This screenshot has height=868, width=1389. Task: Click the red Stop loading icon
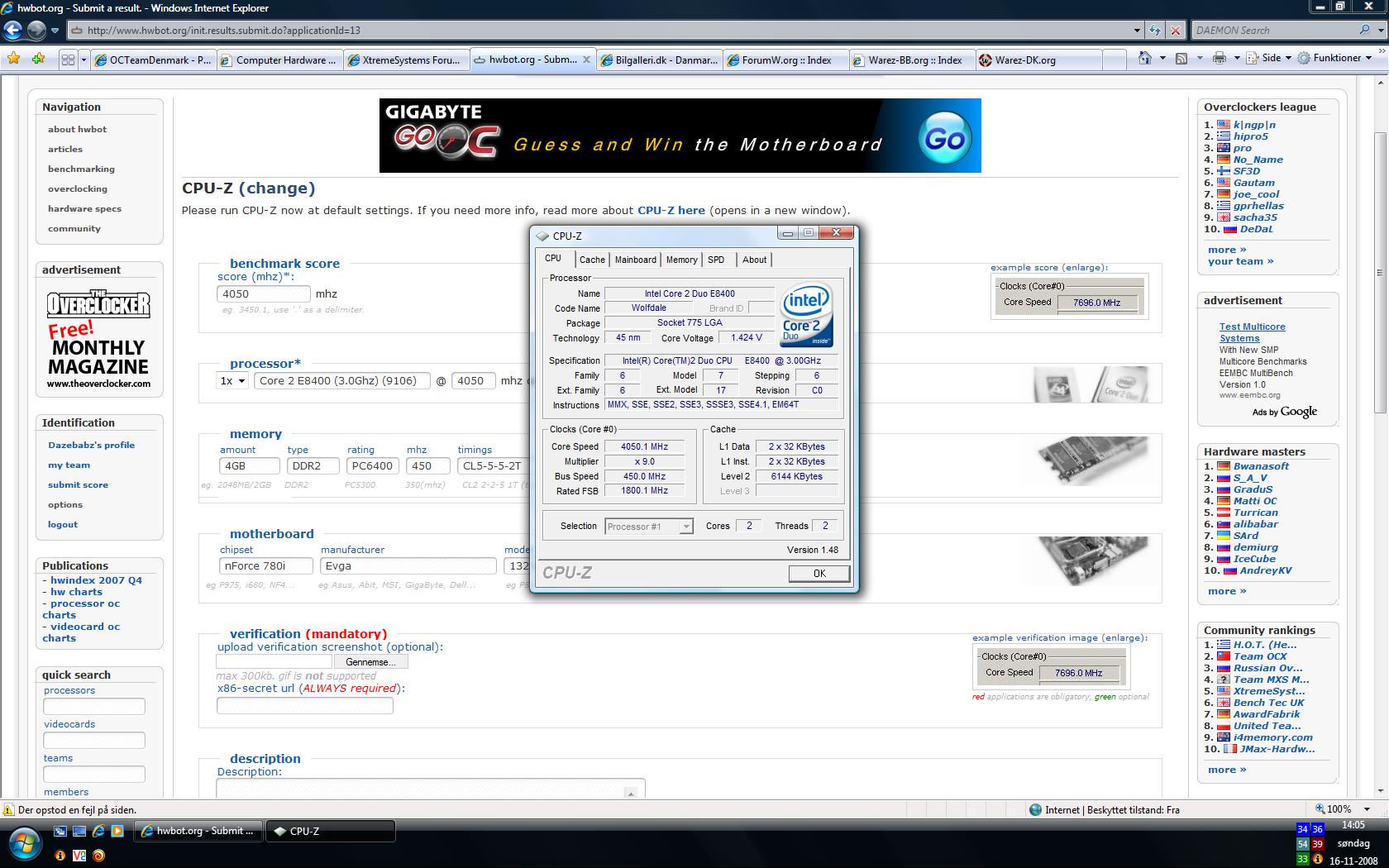pos(1175,31)
